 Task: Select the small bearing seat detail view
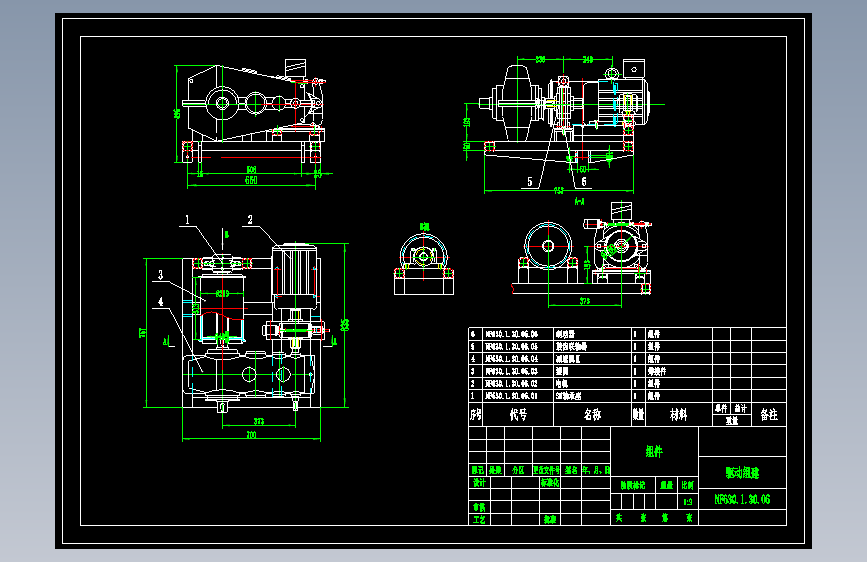[424, 264]
